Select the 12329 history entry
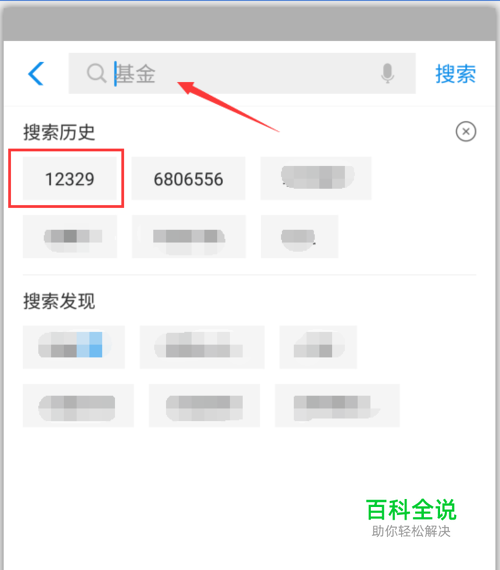The width and height of the screenshot is (500, 570). coord(69,178)
